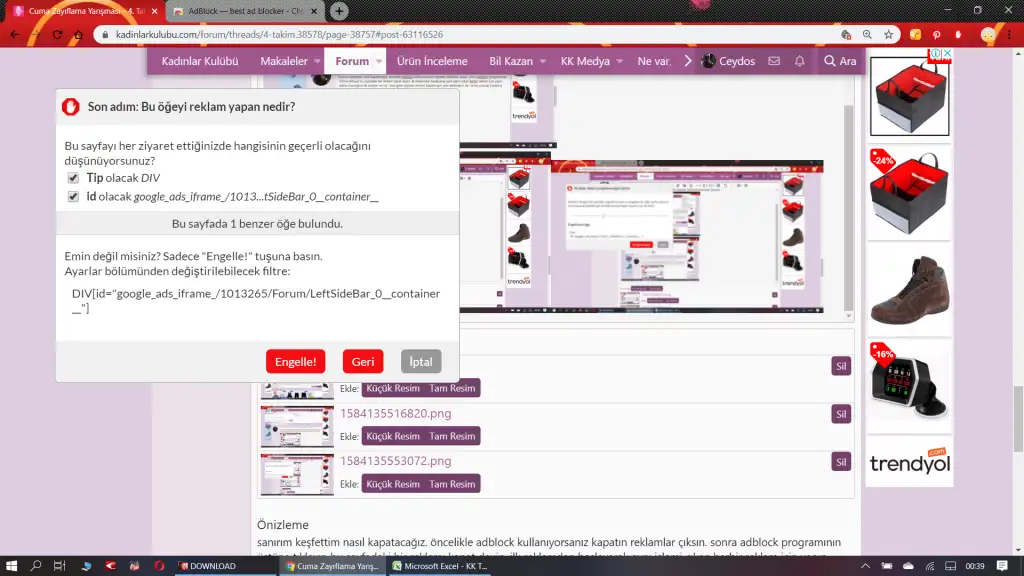This screenshot has height=576, width=1024.
Task: Open Microsoft Excel from the taskbar
Action: point(440,566)
